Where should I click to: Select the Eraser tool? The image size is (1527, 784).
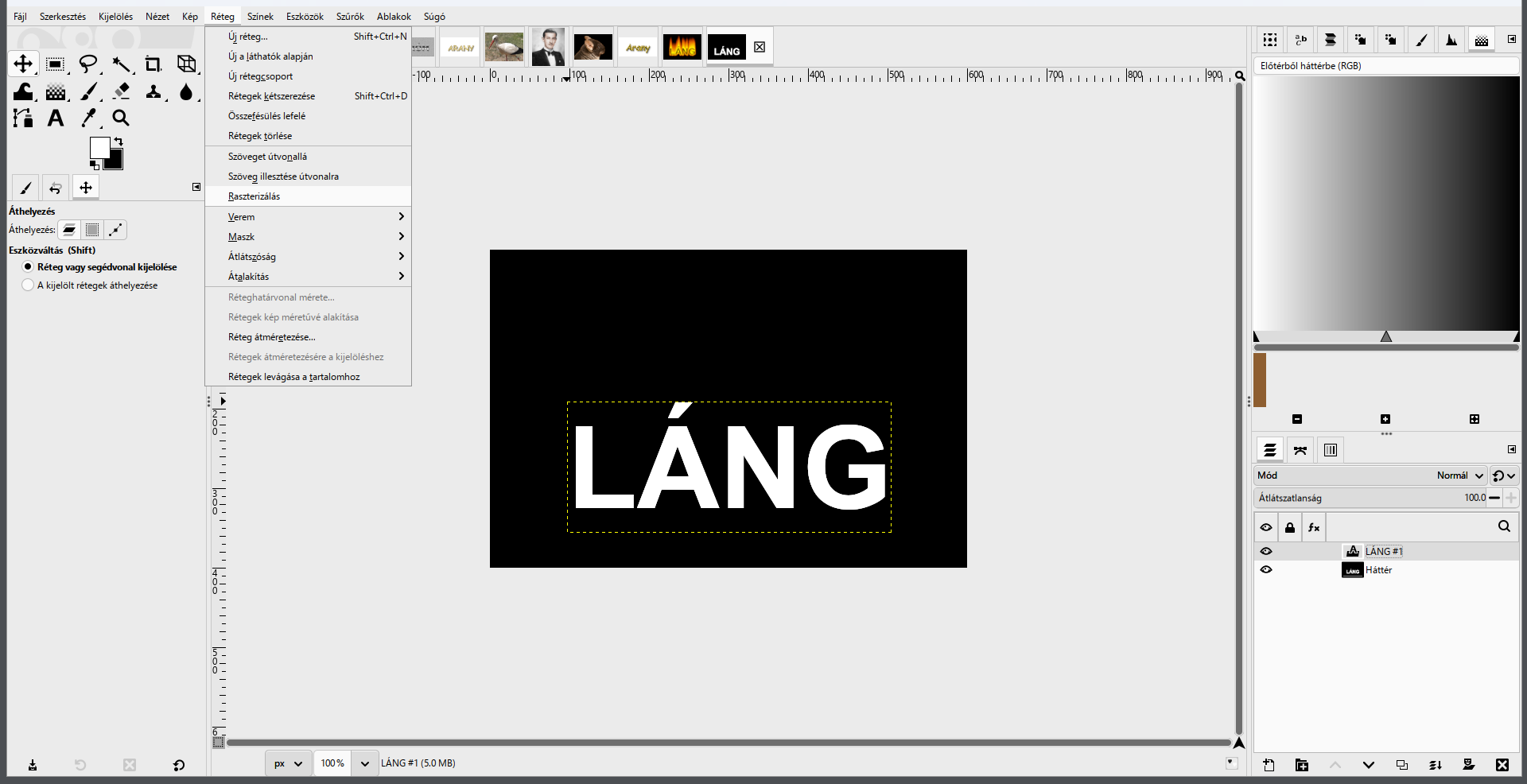[x=121, y=91]
